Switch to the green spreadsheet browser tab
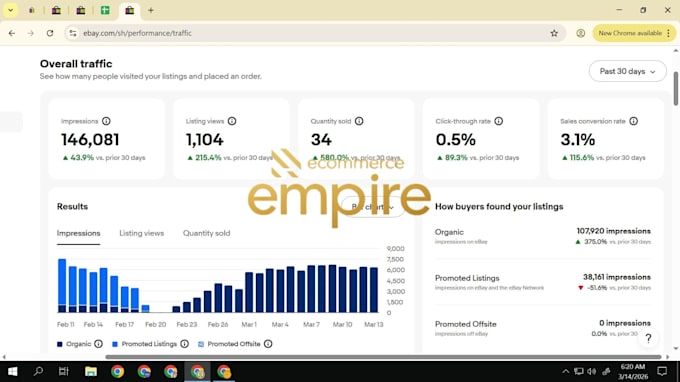680x382 pixels. [x=105, y=10]
